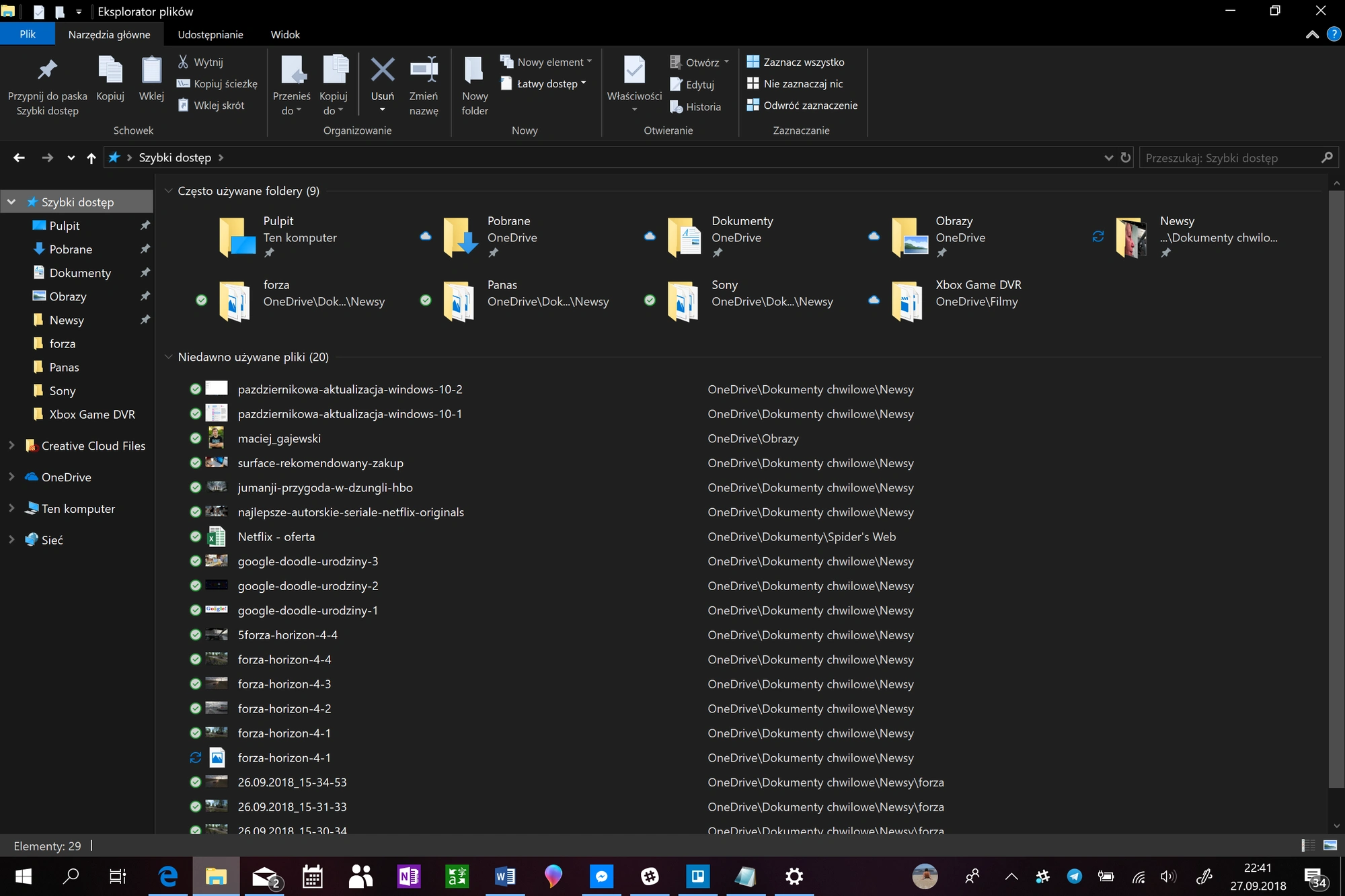Unpin Dokumenty using its sidebar pin icon
Screen dimensions: 1345x896
coord(145,272)
